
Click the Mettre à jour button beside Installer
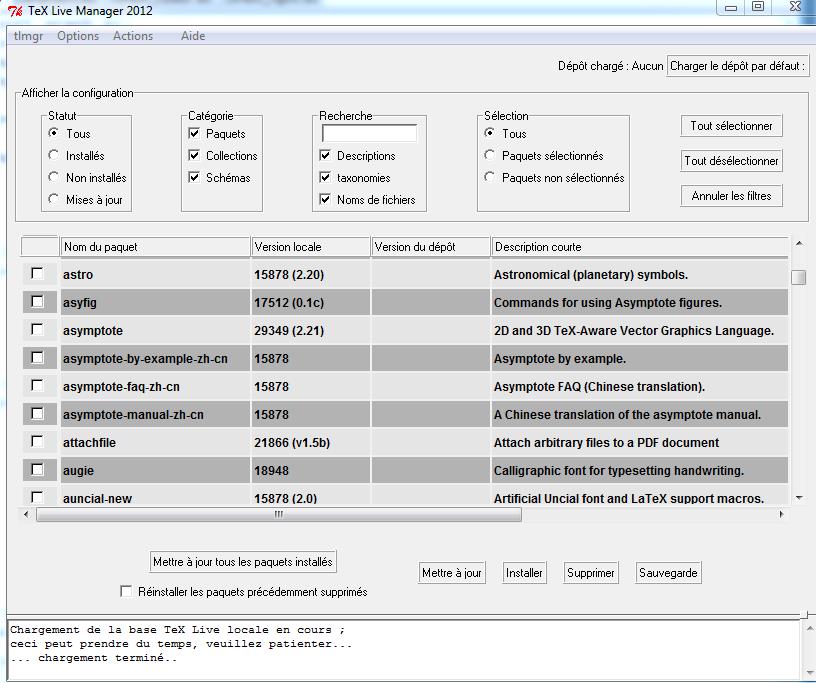[x=452, y=573]
